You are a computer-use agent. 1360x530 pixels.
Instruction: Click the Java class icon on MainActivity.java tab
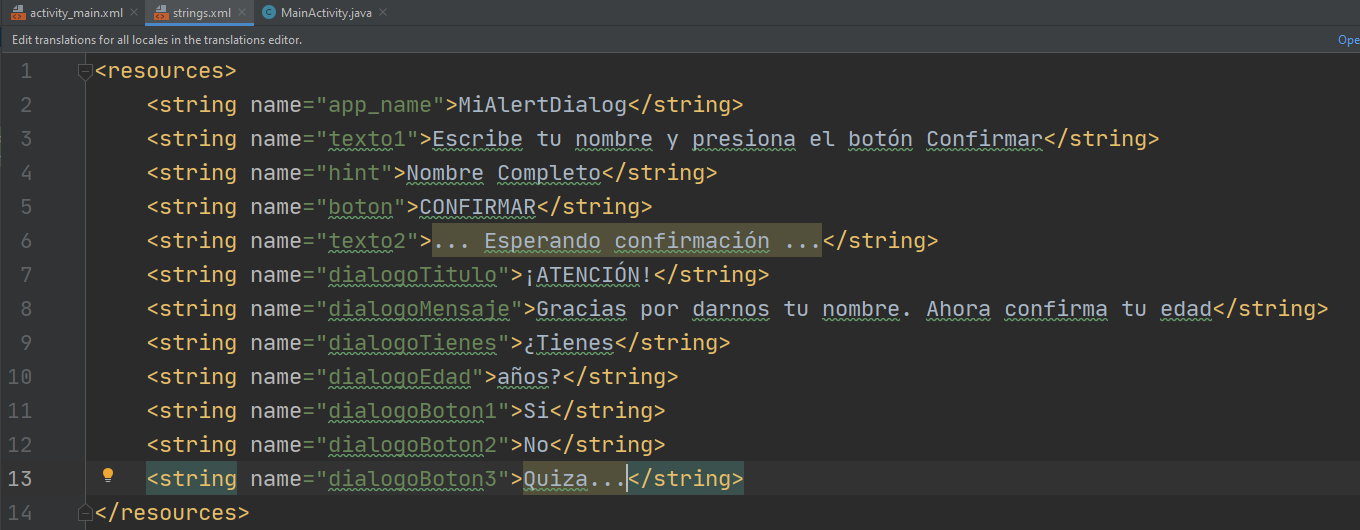pyautogui.click(x=269, y=13)
